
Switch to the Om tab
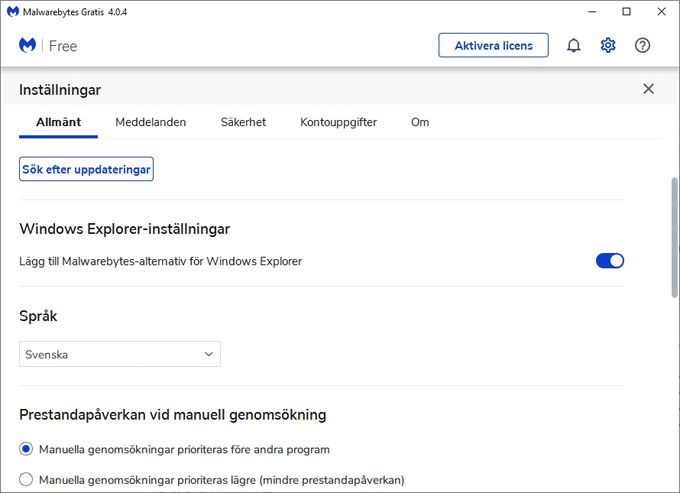coord(420,122)
